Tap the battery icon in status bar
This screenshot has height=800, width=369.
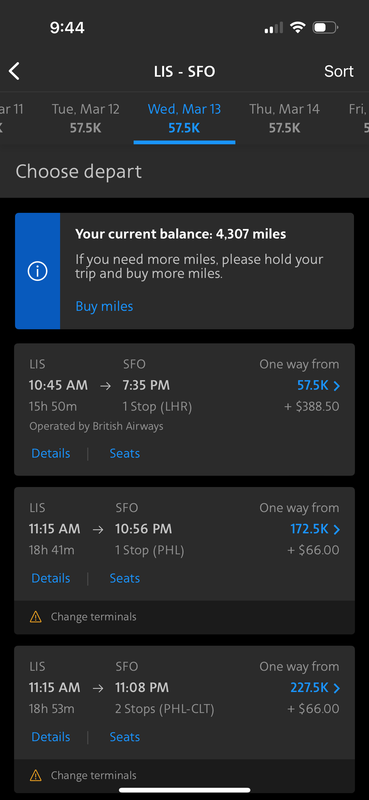[x=325, y=28]
